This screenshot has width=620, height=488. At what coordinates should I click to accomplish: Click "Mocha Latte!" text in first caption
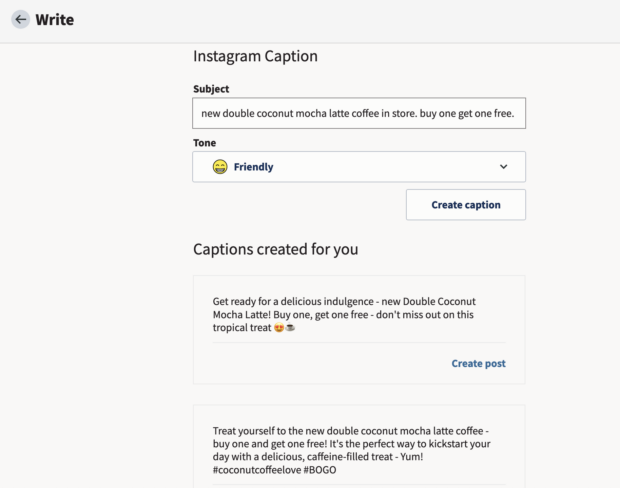pos(248,314)
